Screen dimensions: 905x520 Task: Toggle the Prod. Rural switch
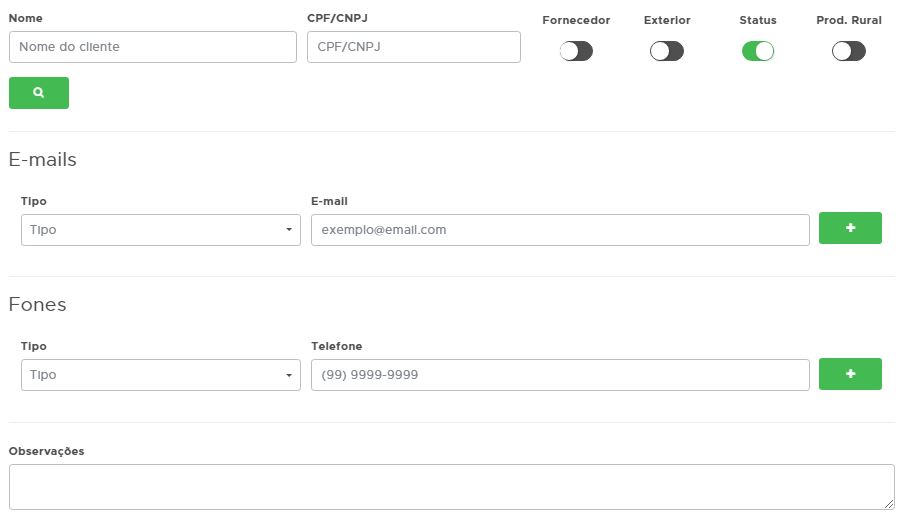click(849, 51)
